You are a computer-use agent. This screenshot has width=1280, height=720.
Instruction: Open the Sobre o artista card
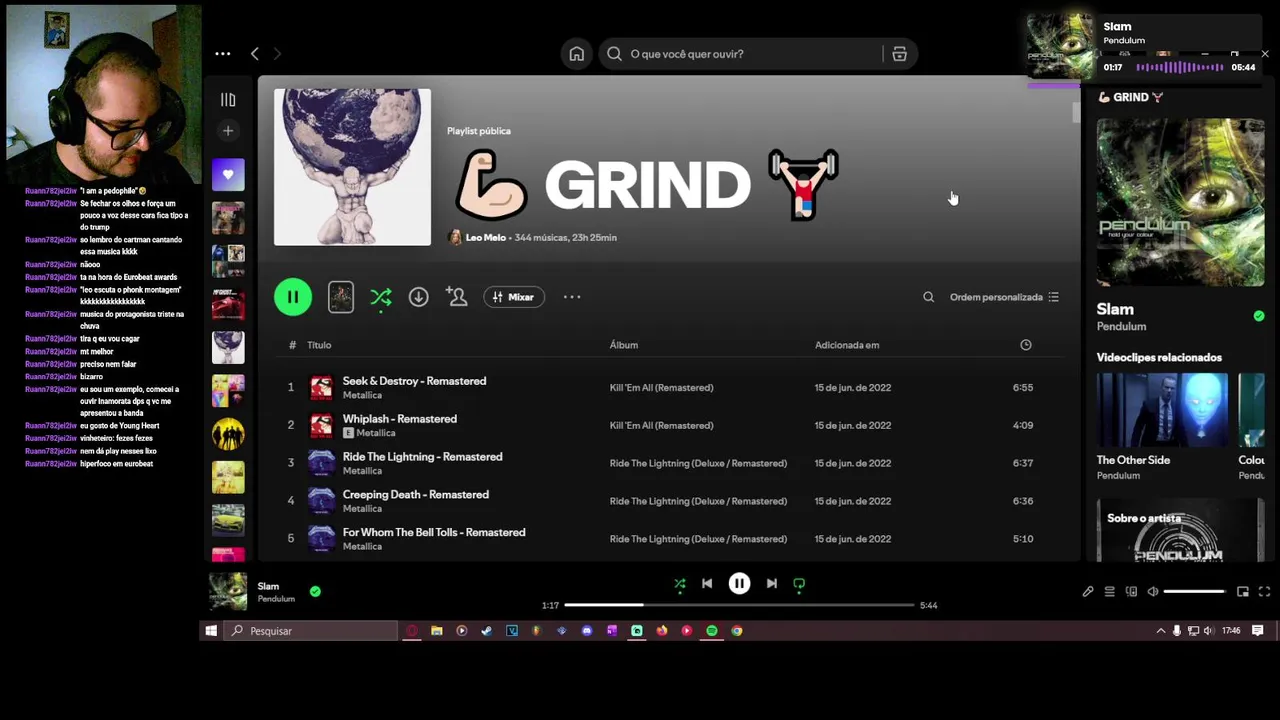[x=1180, y=530]
